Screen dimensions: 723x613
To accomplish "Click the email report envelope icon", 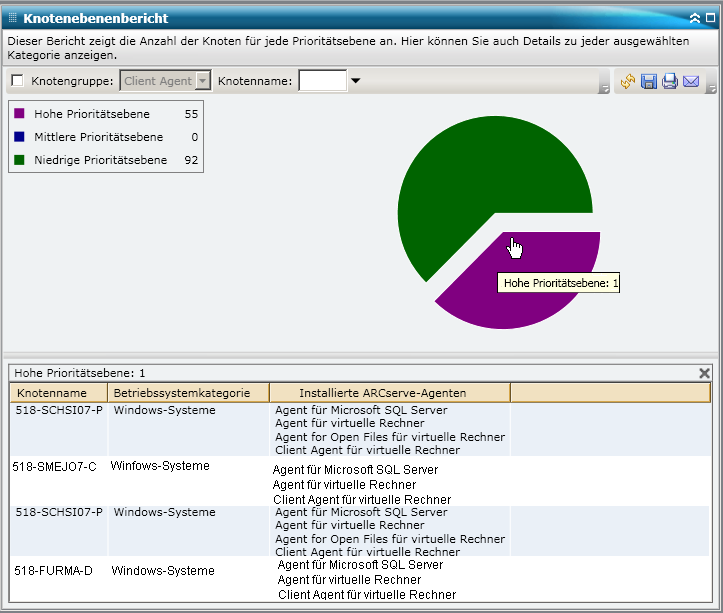I will (691, 82).
